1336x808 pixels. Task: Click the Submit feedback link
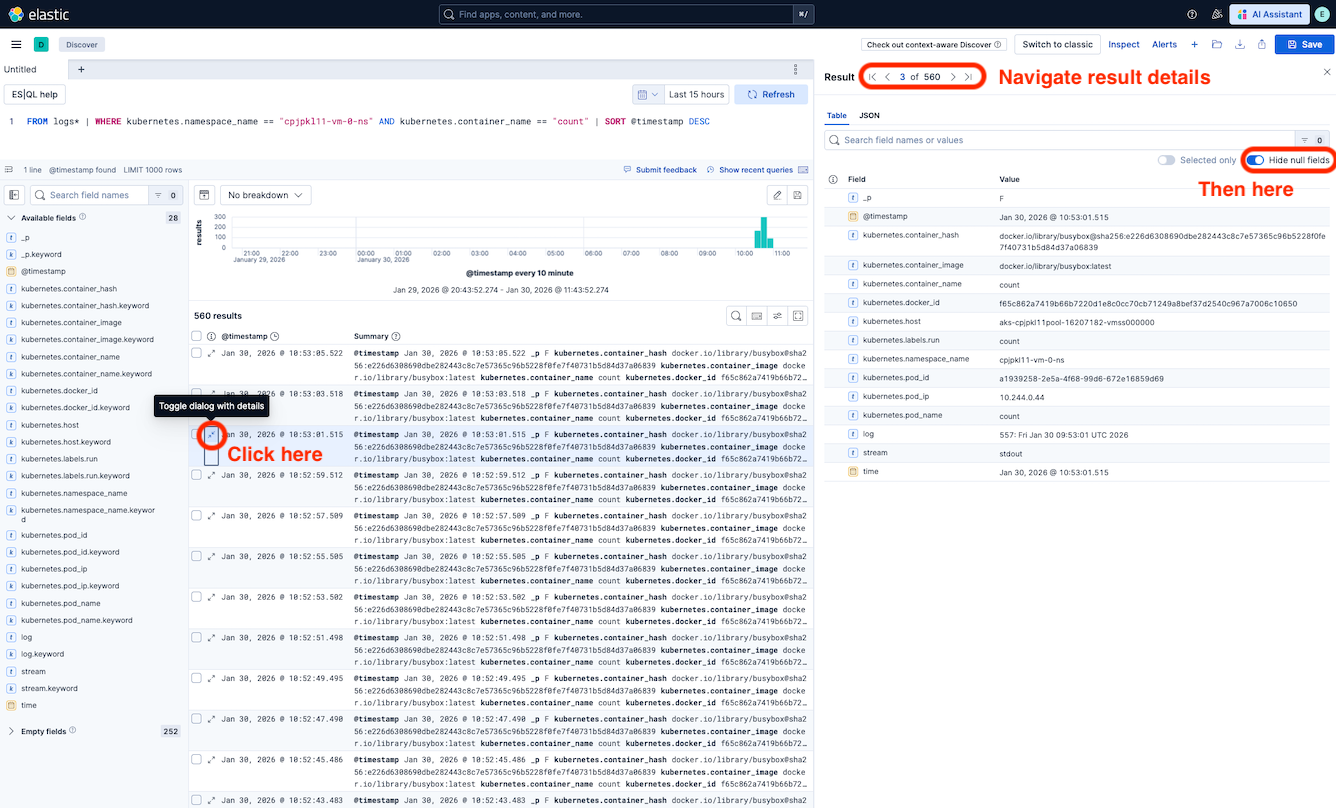click(660, 169)
